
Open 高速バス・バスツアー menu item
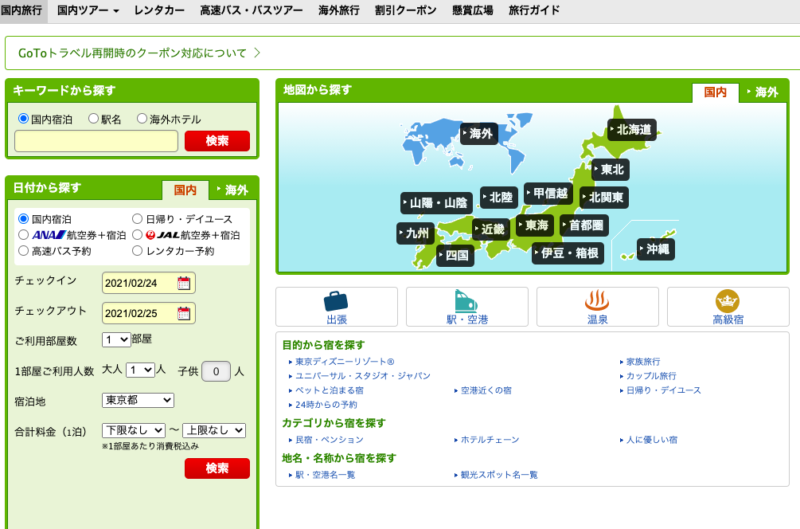point(251,10)
